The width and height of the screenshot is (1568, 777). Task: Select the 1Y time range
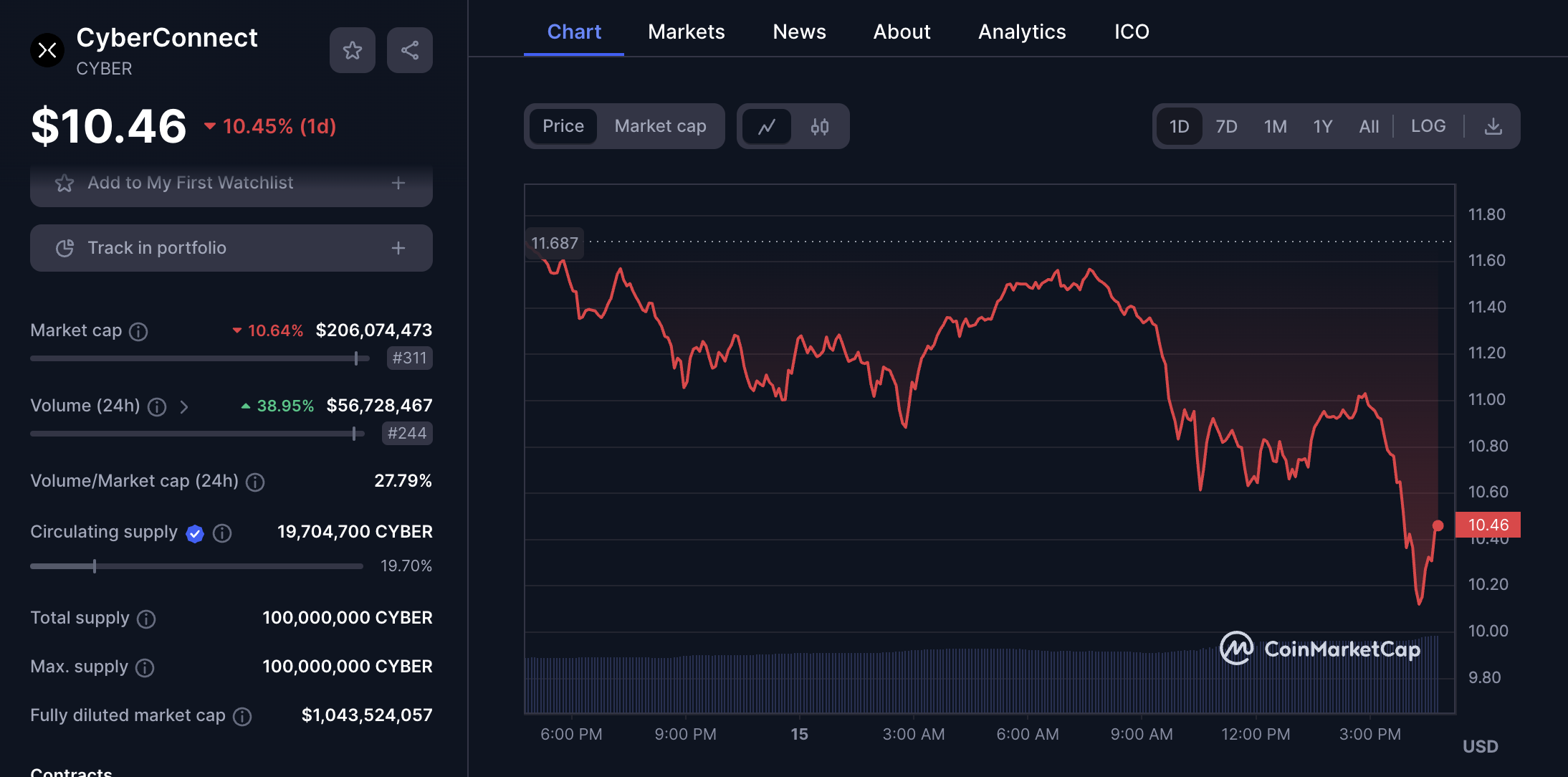pos(1322,127)
